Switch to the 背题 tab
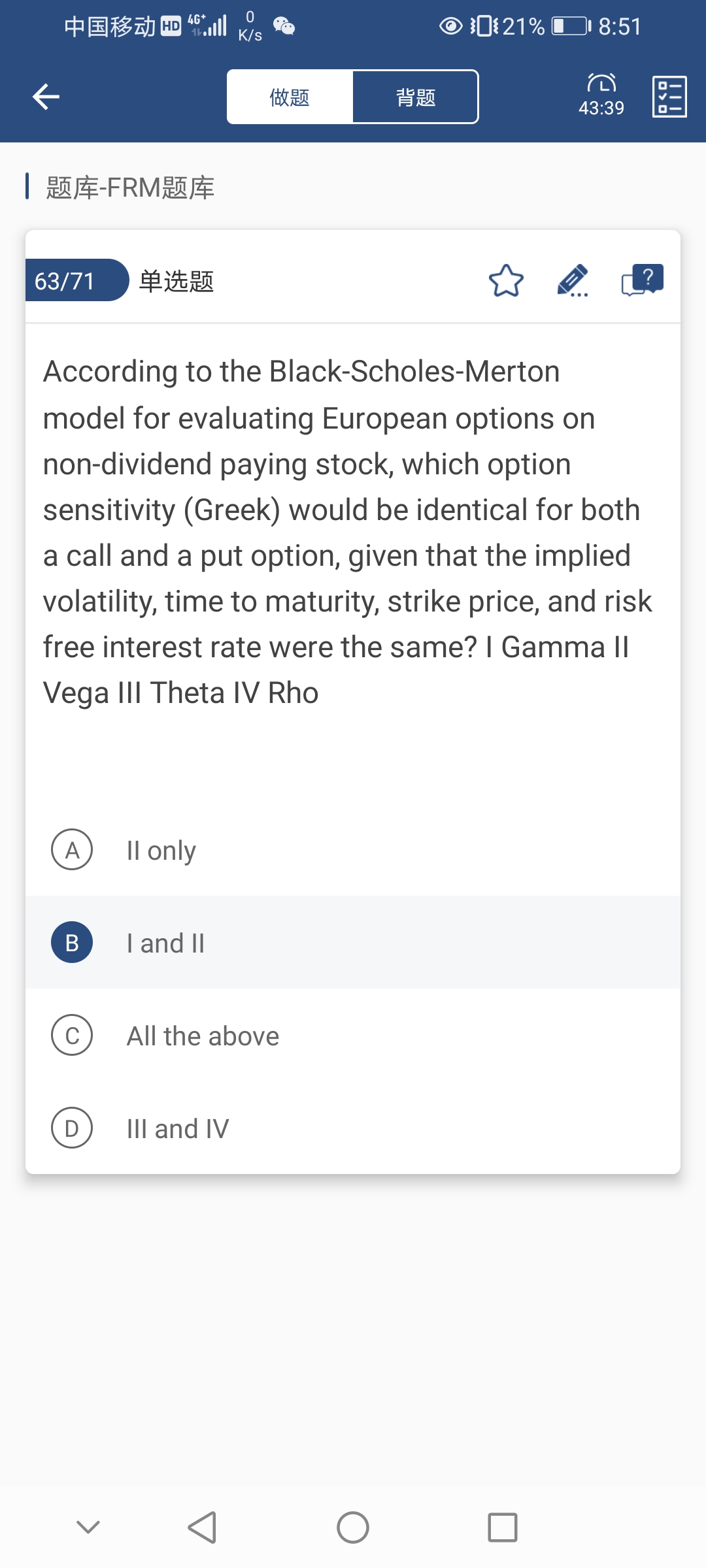Screen dimensions: 706x1568 click(416, 97)
